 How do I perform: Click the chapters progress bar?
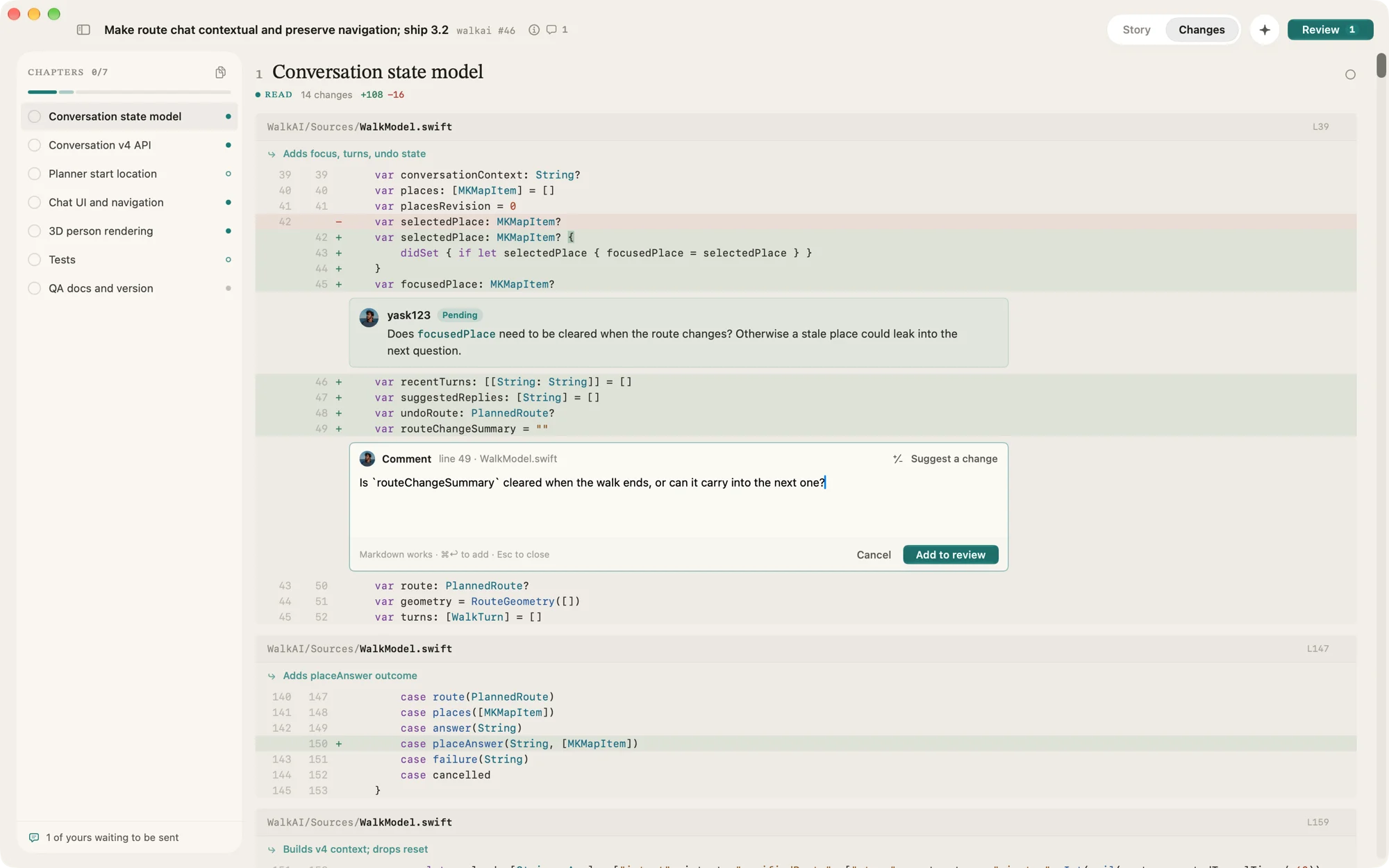(129, 92)
